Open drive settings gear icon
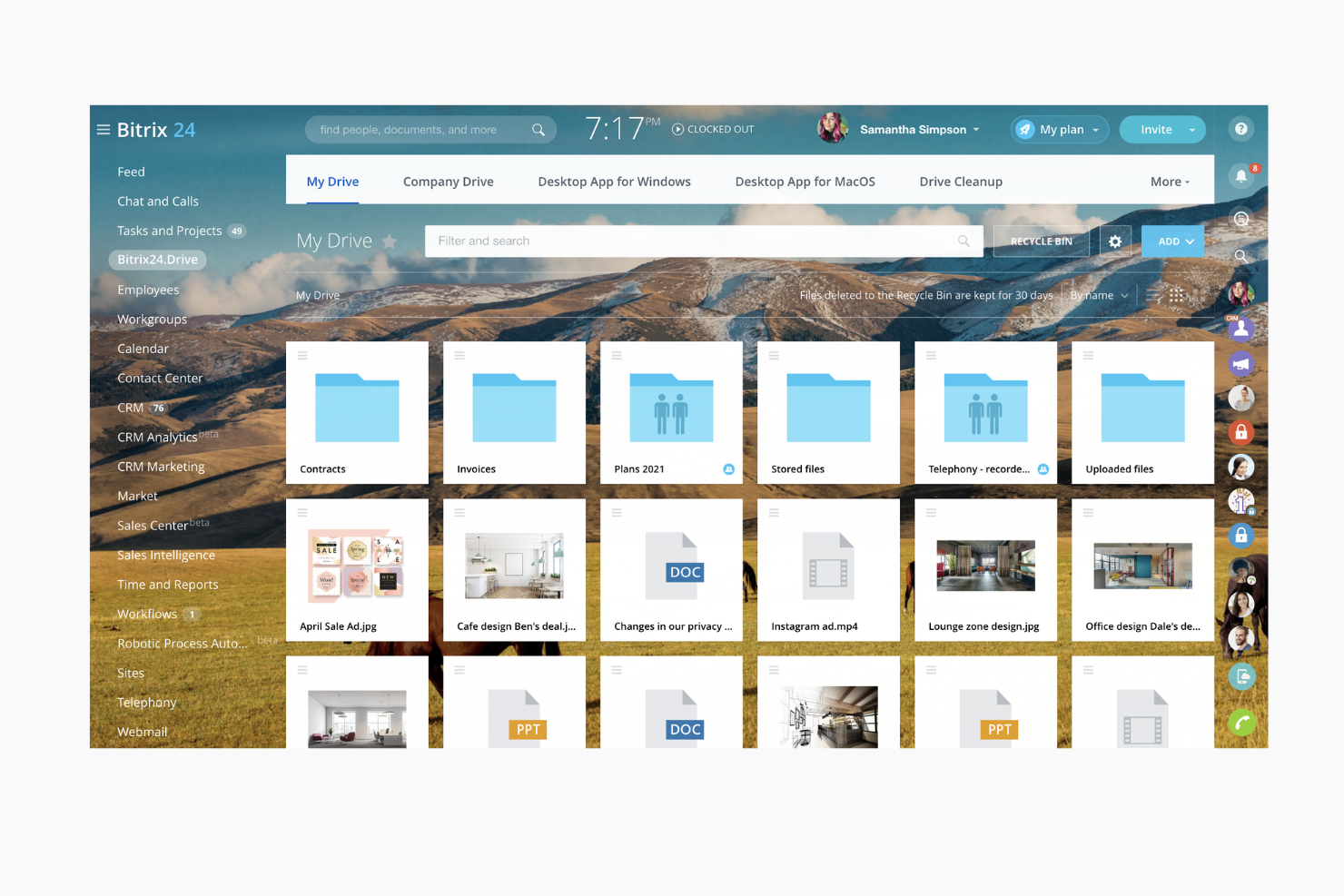The height and width of the screenshot is (896, 1344). pyautogui.click(x=1115, y=241)
